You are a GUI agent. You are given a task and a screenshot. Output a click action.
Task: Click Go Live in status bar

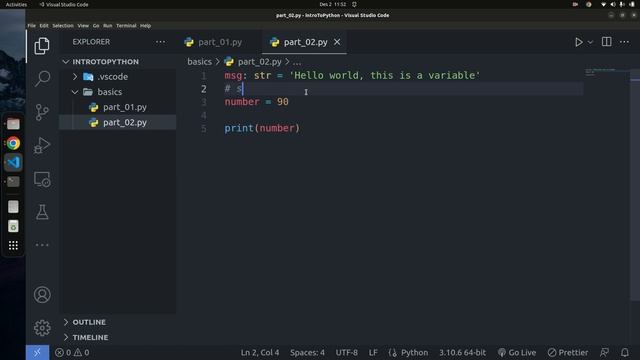(517, 353)
